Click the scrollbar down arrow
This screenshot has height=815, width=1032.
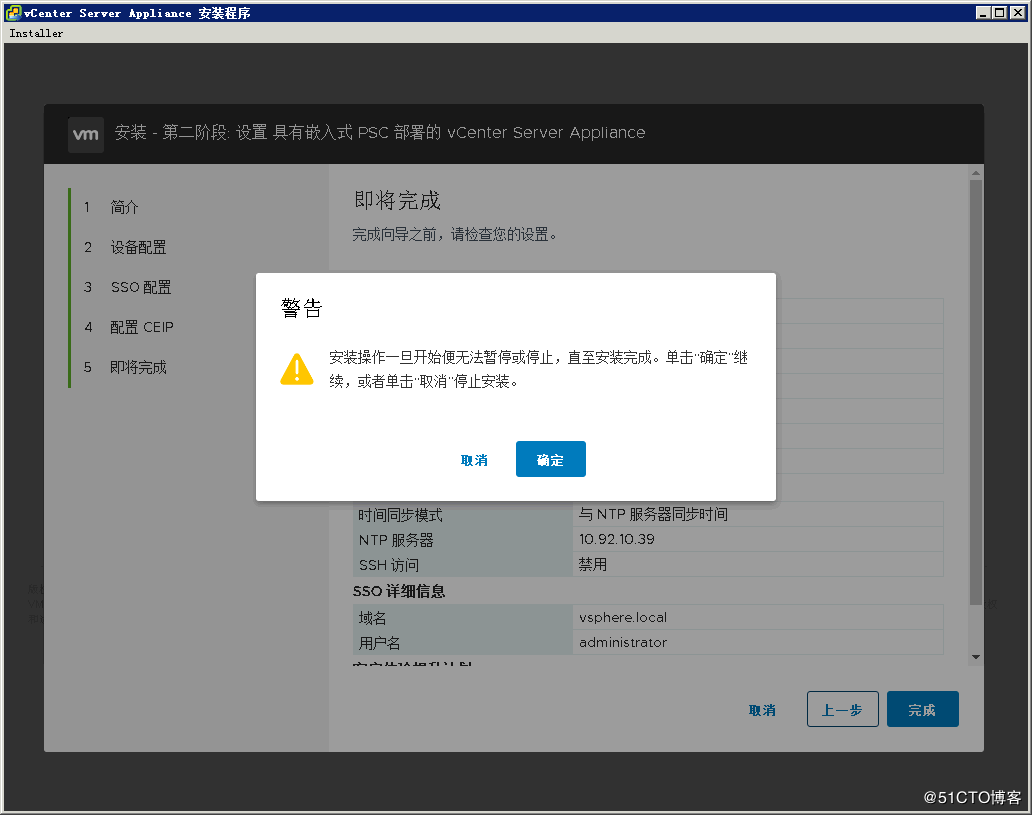(x=976, y=656)
